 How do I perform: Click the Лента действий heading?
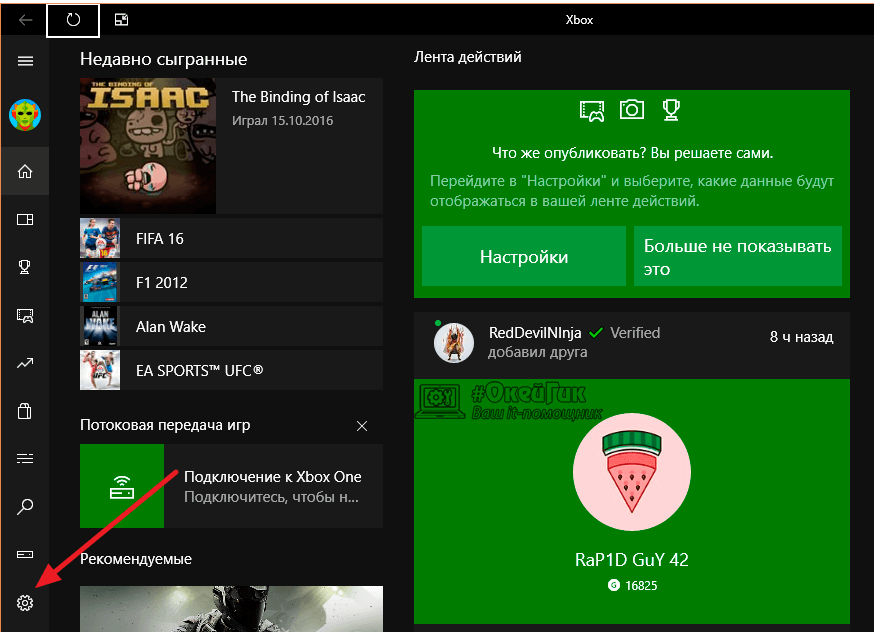pyautogui.click(x=468, y=57)
